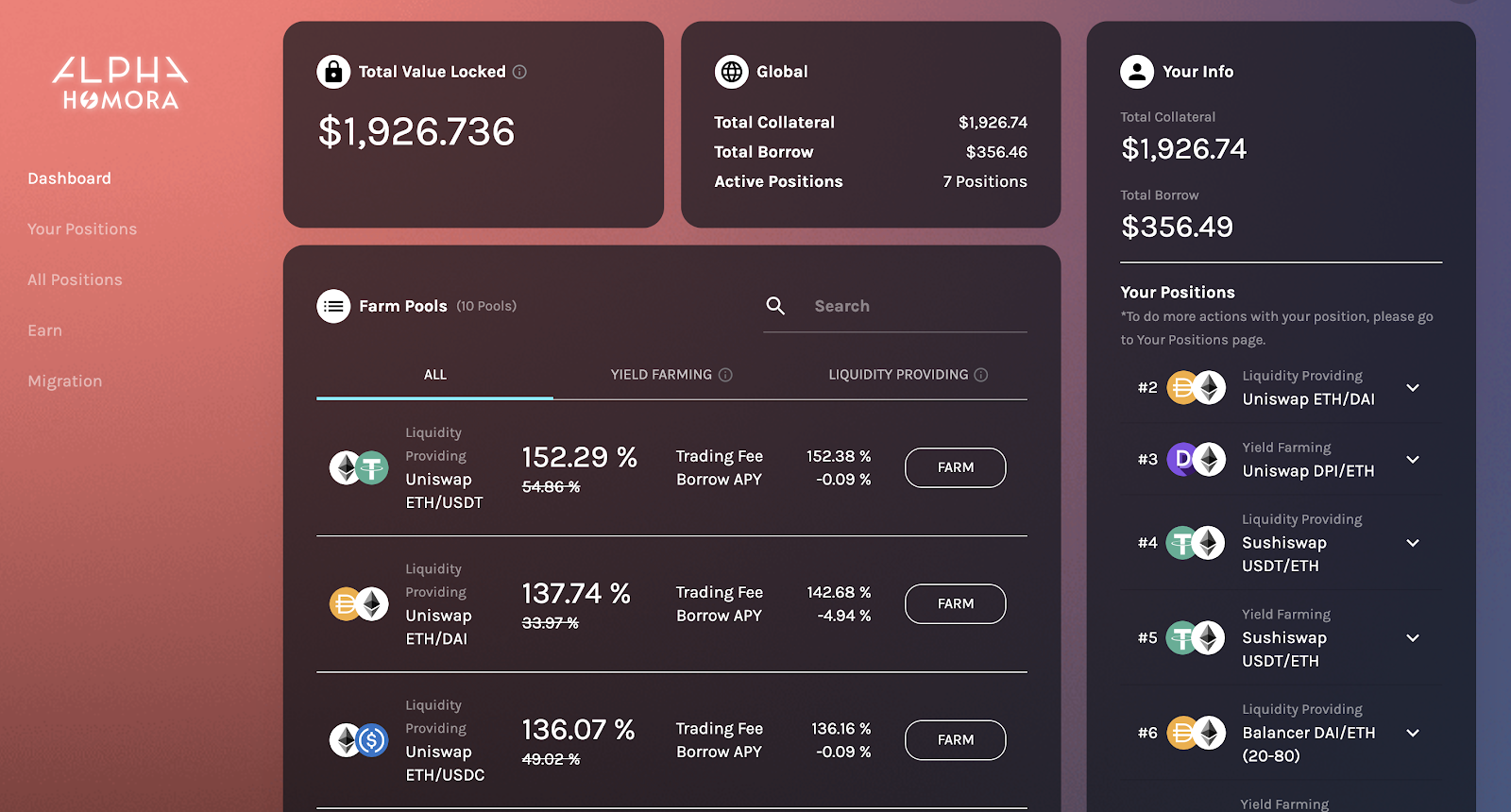Click FARM for Uniswap ETH/DAI

956,604
